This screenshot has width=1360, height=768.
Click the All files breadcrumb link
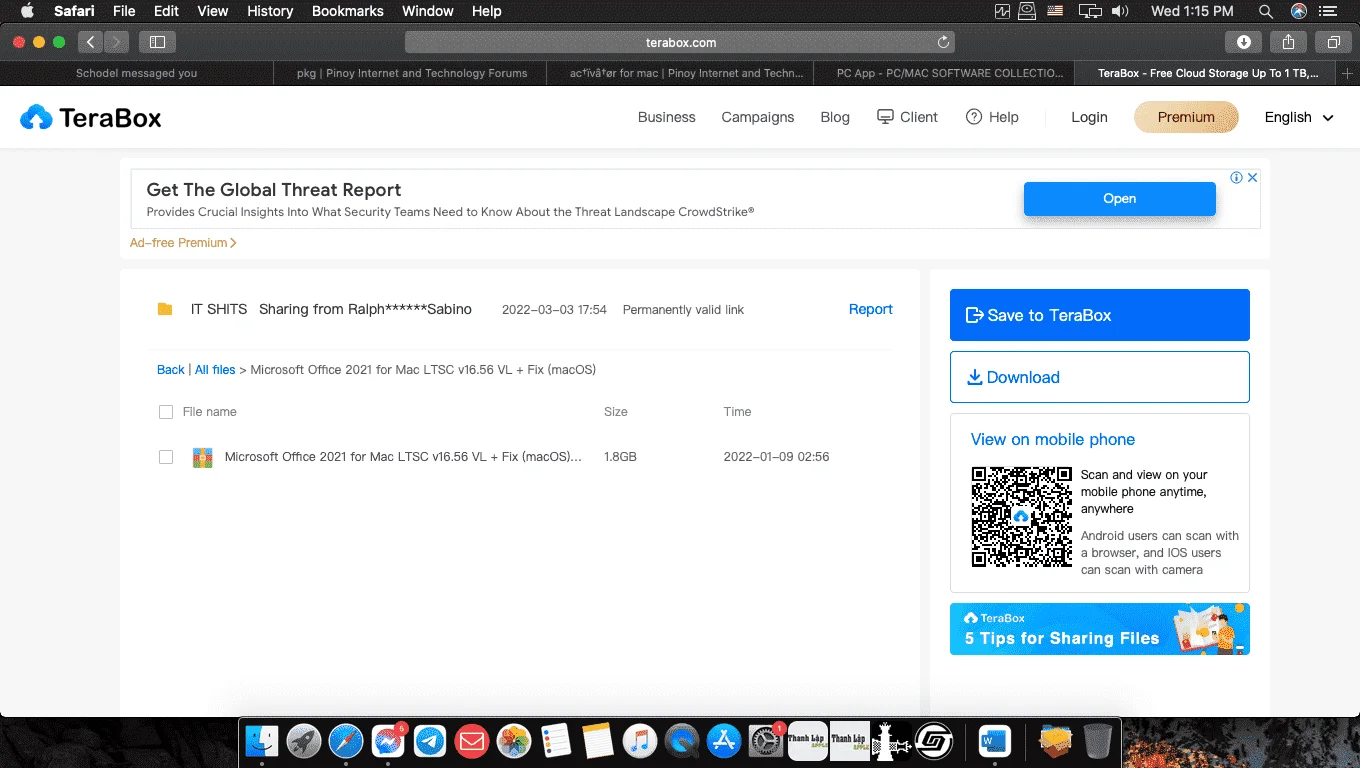click(x=215, y=370)
